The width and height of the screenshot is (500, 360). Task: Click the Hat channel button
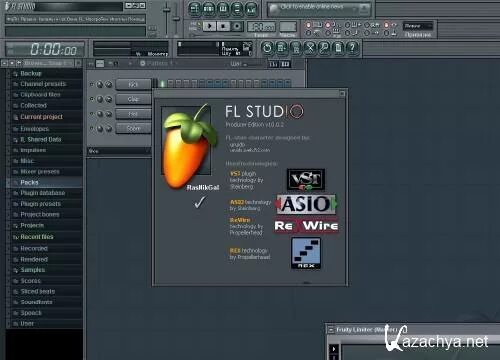[133, 114]
